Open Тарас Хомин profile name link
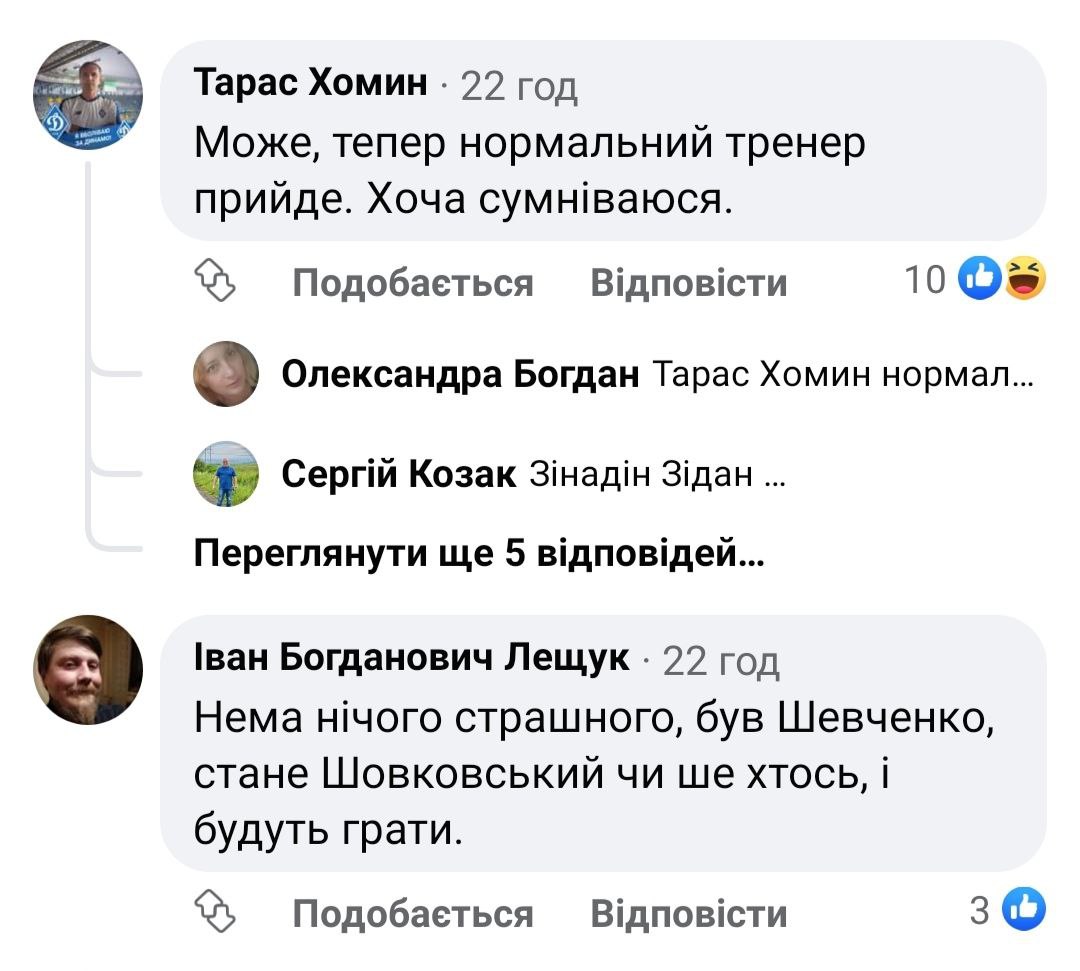Viewport: 1080px width, 971px height. 311,84
